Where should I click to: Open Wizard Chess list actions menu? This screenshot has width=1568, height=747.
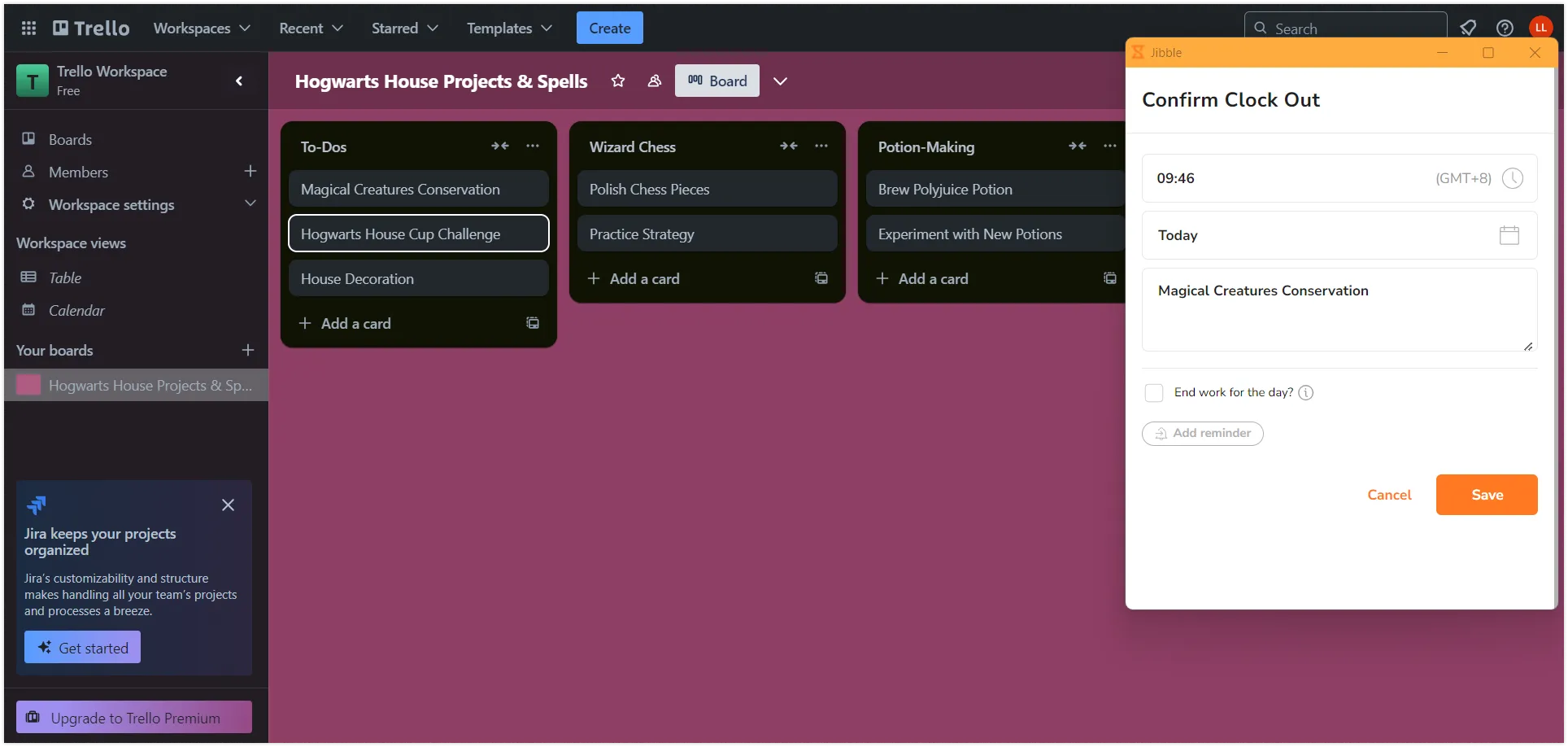click(x=821, y=146)
